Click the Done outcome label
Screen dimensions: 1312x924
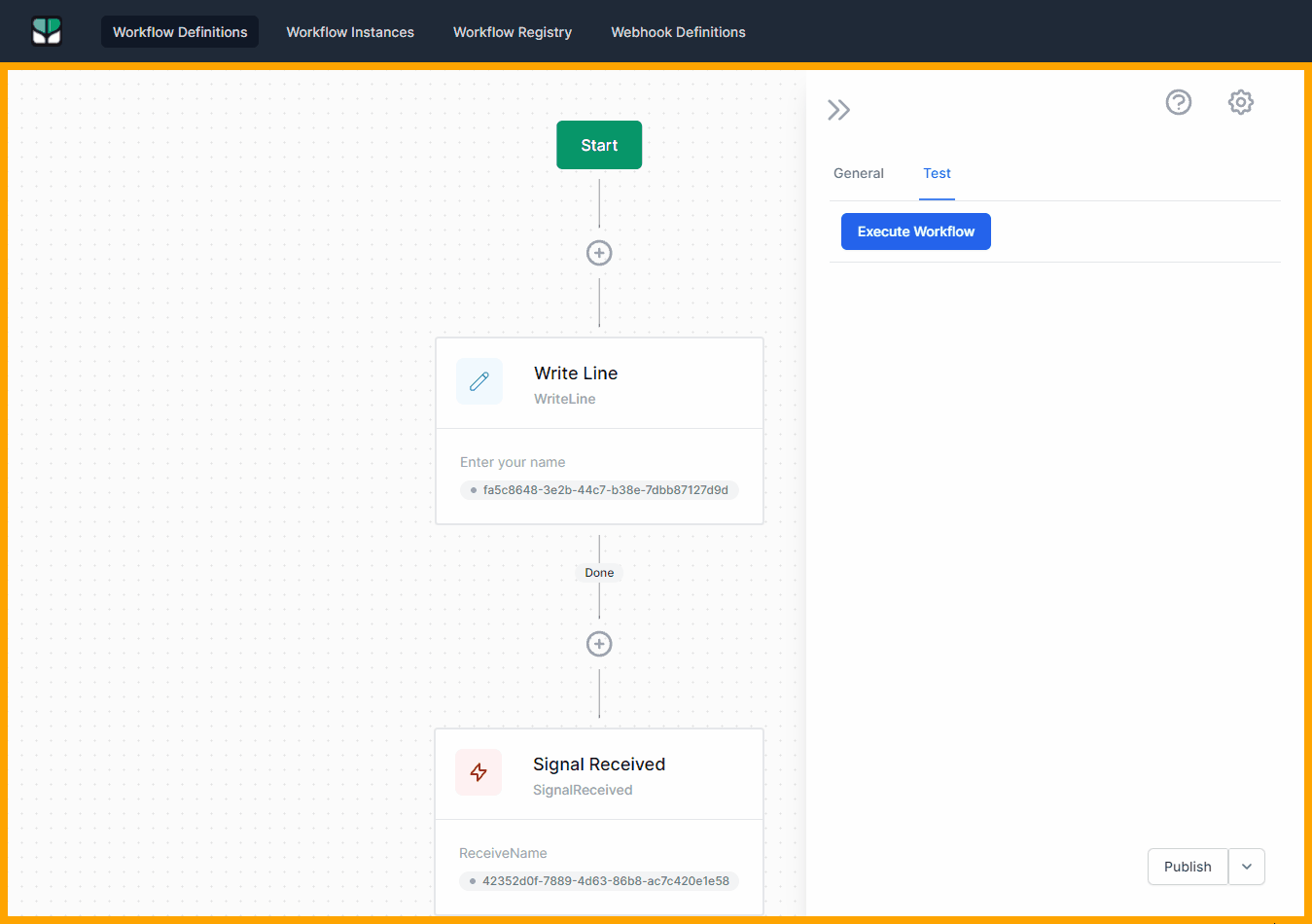pos(598,572)
